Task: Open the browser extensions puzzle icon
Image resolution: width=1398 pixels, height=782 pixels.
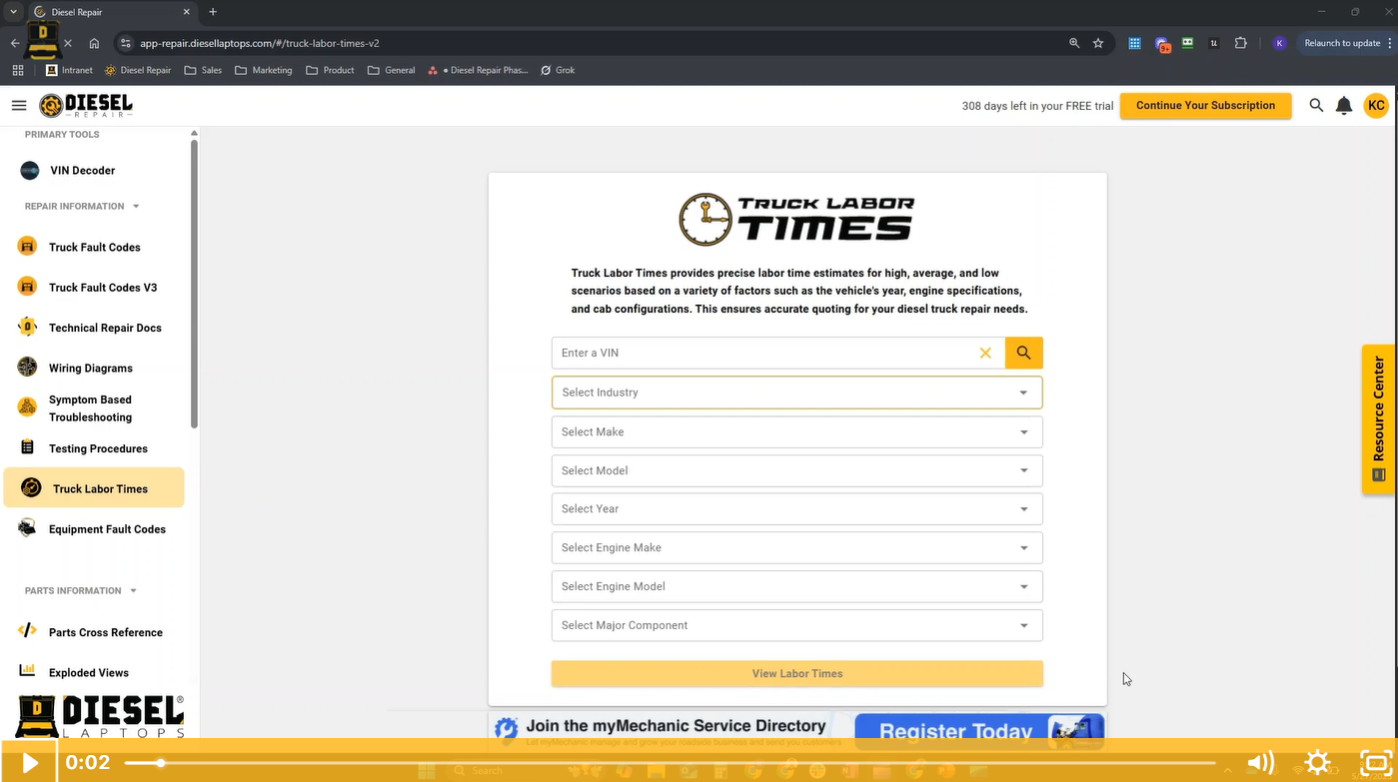Action: [1241, 43]
